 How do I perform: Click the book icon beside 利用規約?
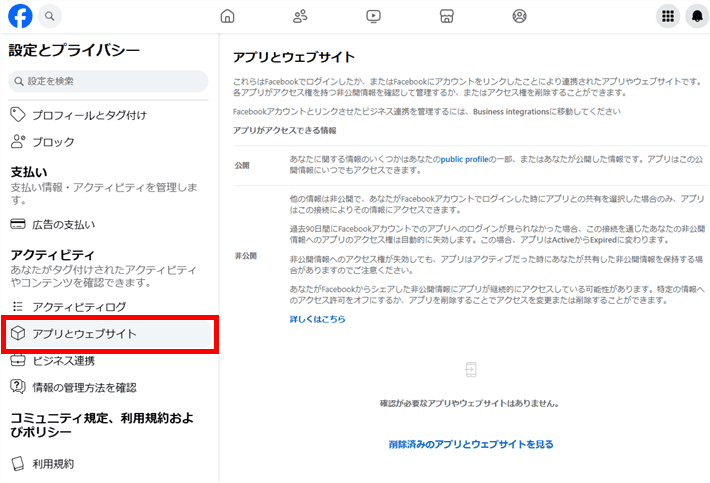pos(18,463)
